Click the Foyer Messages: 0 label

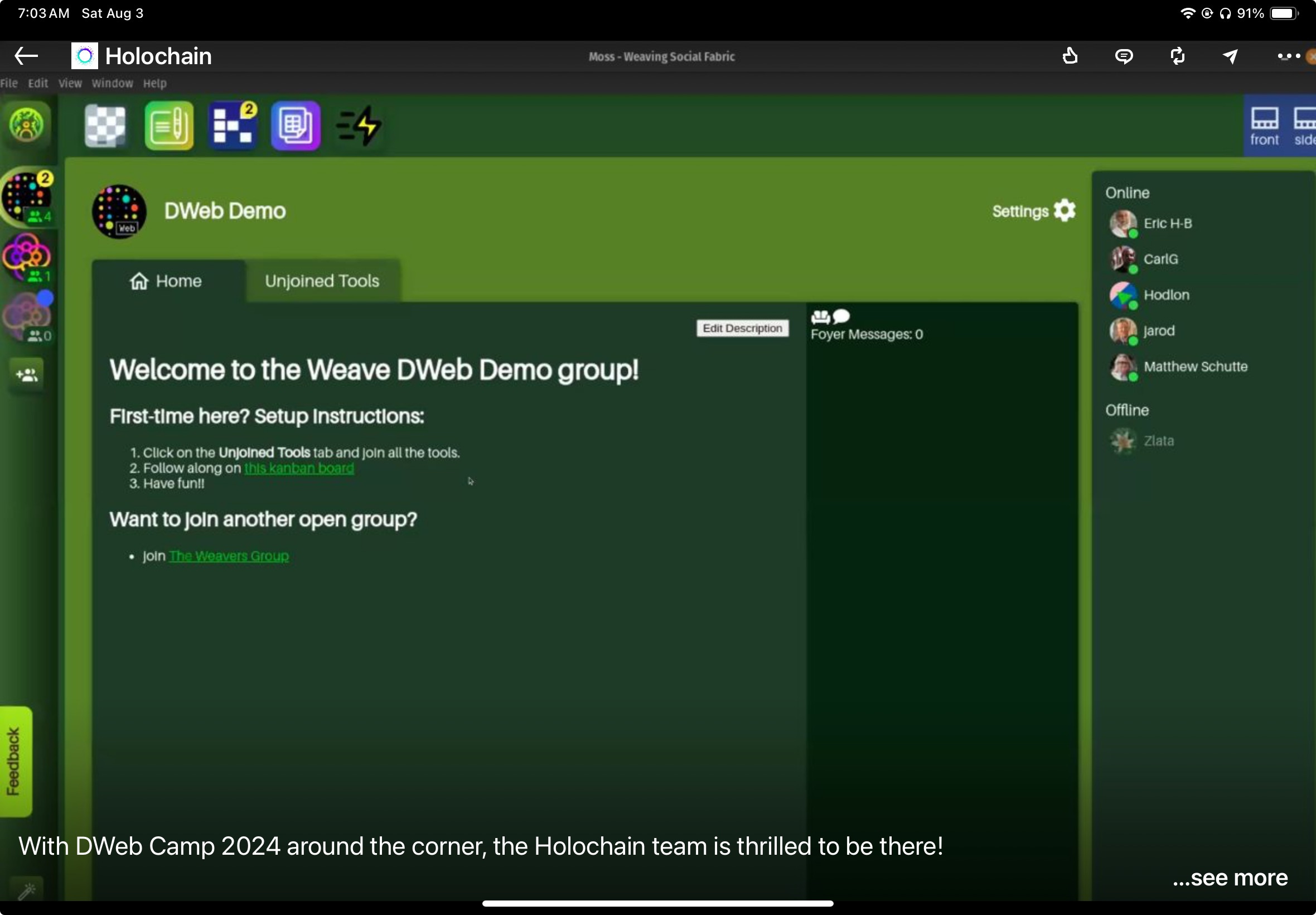coord(866,334)
